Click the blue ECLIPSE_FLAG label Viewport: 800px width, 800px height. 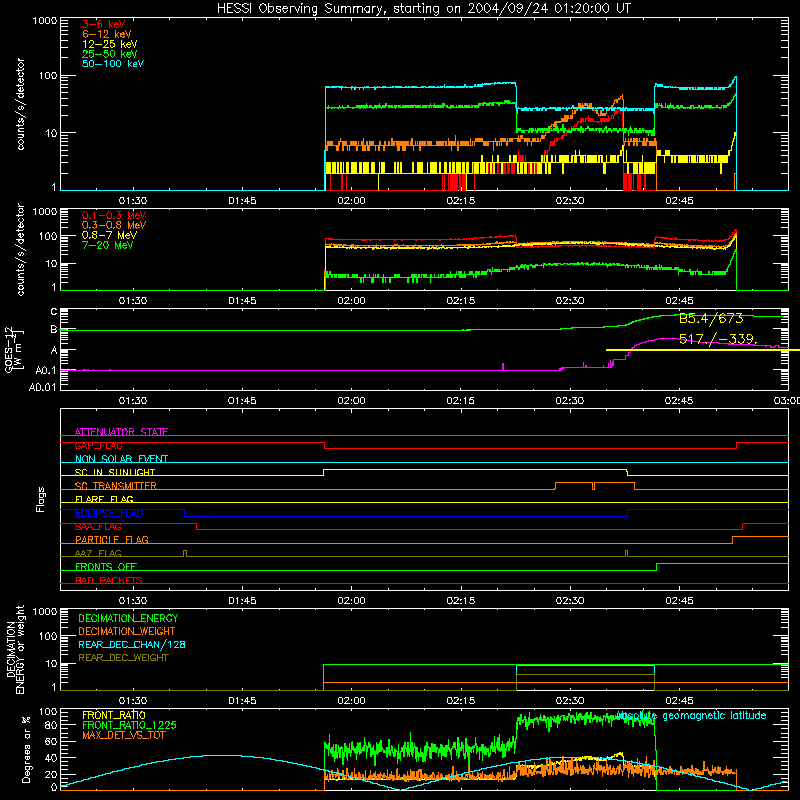click(109, 513)
